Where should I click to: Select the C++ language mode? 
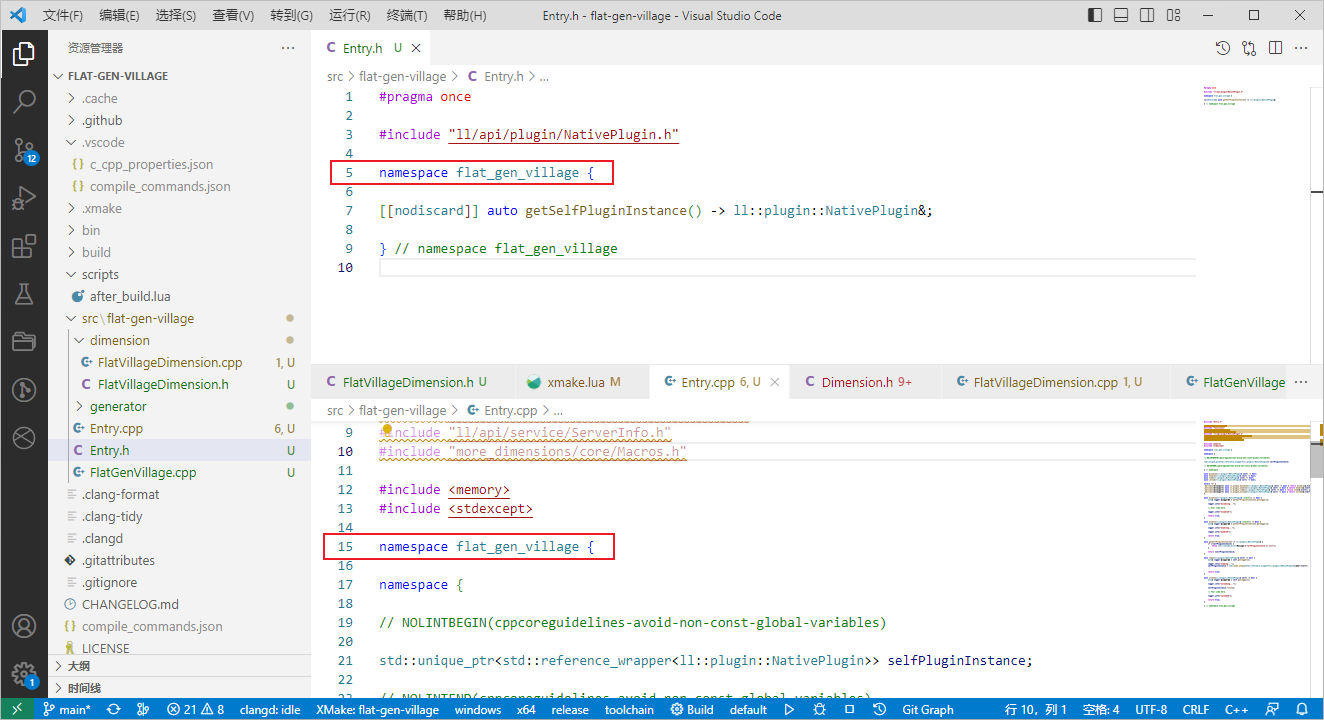point(1236,709)
